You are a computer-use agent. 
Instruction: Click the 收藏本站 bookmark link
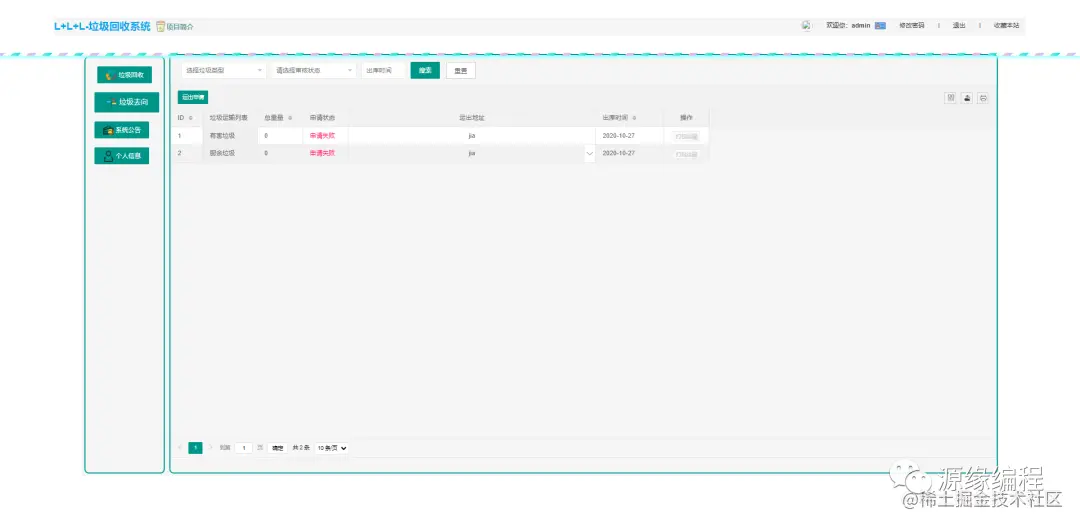click(x=1006, y=25)
